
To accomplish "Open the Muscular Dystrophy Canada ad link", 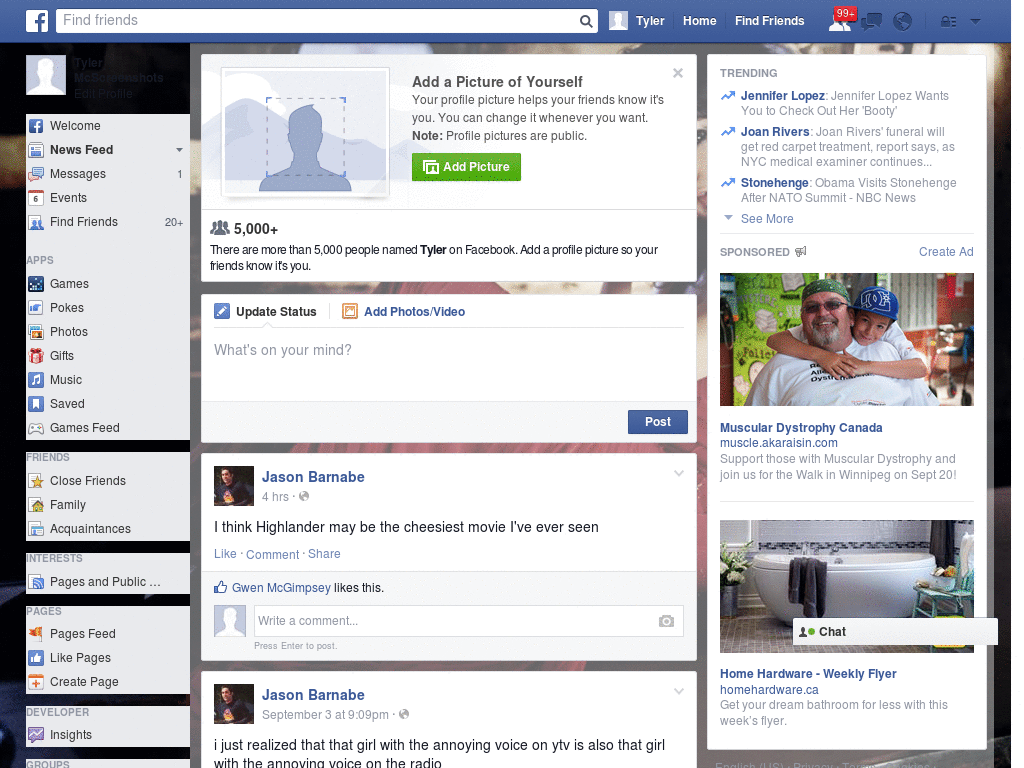I will click(x=801, y=428).
